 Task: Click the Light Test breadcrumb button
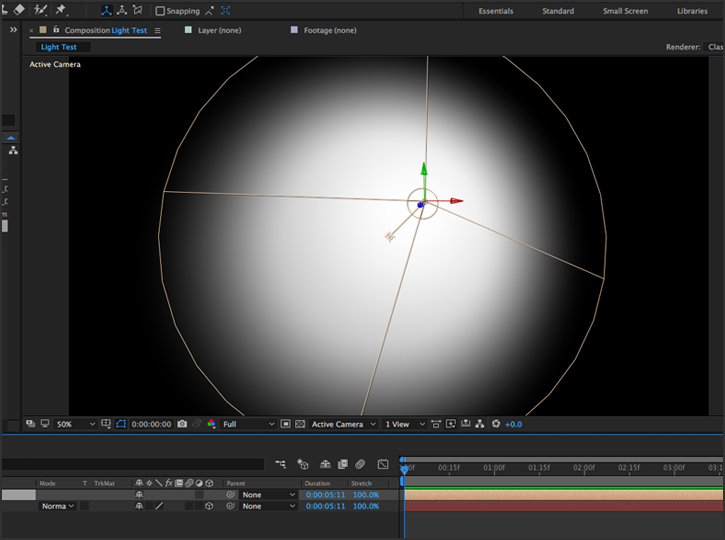tap(59, 47)
